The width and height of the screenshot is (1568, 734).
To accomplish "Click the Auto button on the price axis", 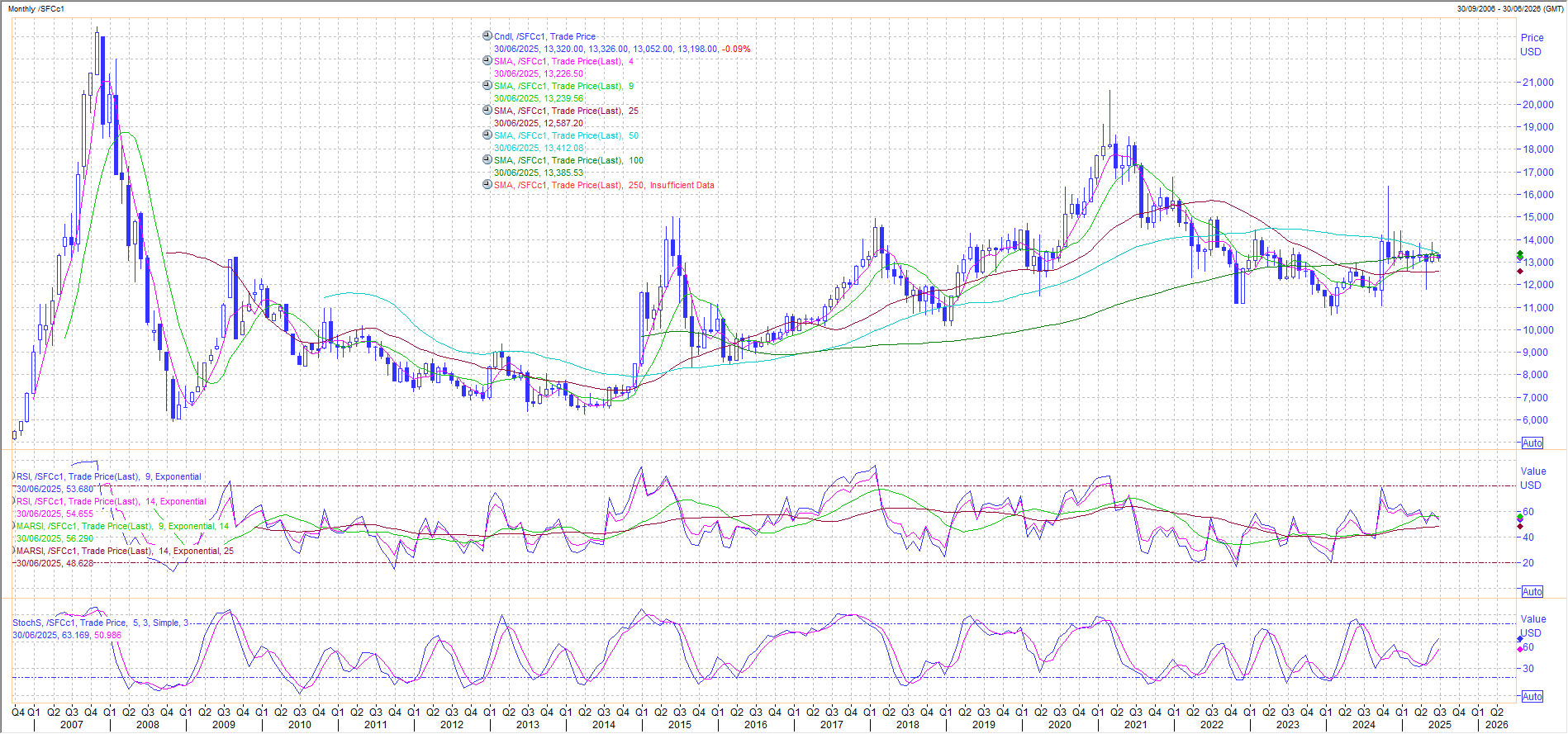I will [x=1532, y=443].
